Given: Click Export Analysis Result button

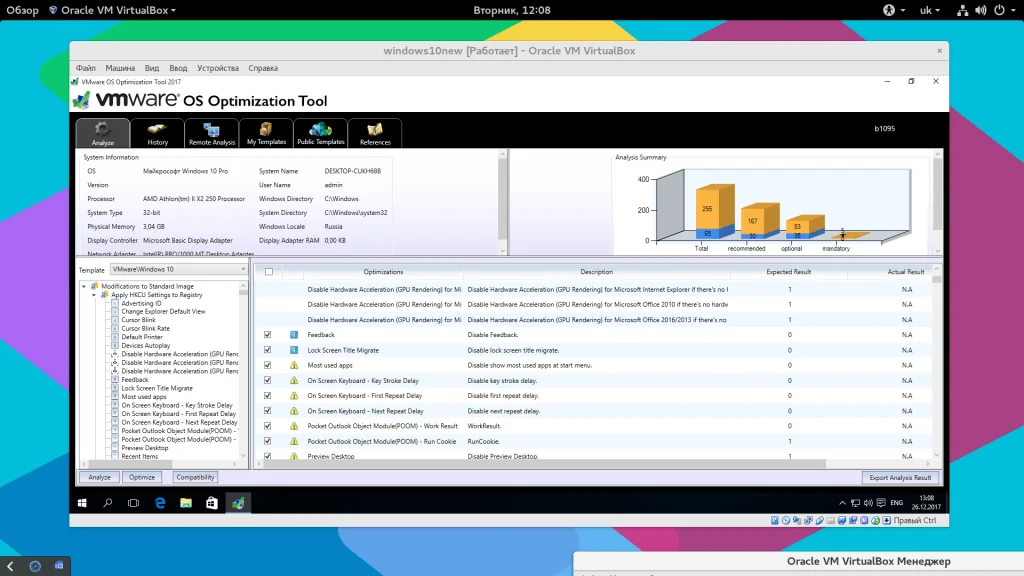Looking at the screenshot, I should 900,478.
